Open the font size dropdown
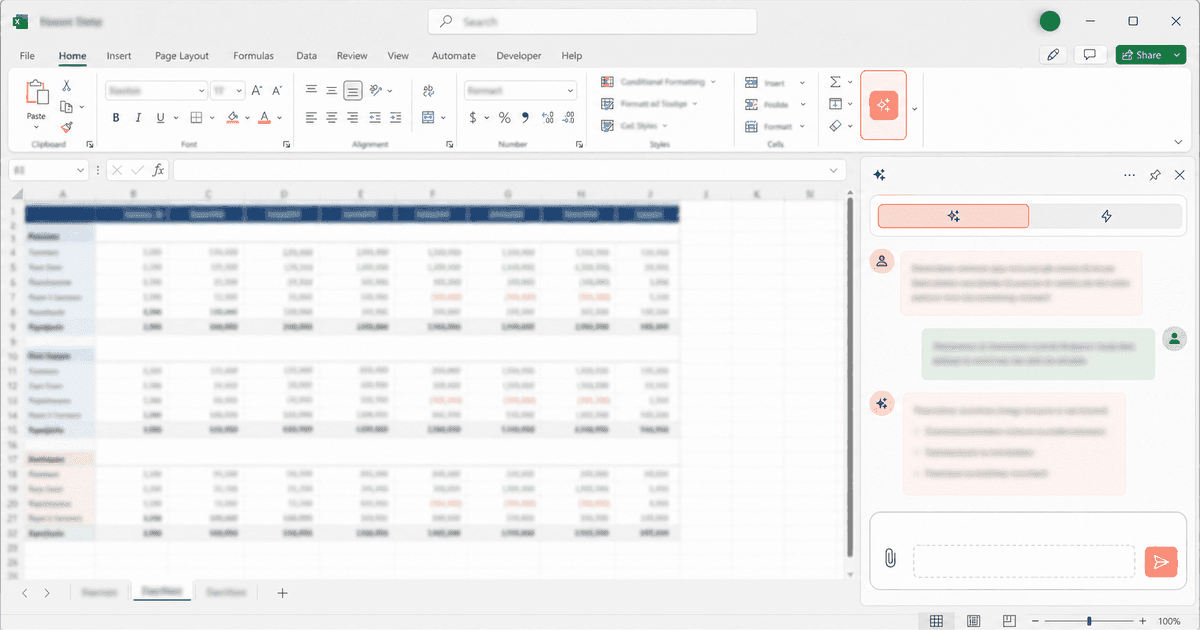The image size is (1200, 630). point(240,90)
